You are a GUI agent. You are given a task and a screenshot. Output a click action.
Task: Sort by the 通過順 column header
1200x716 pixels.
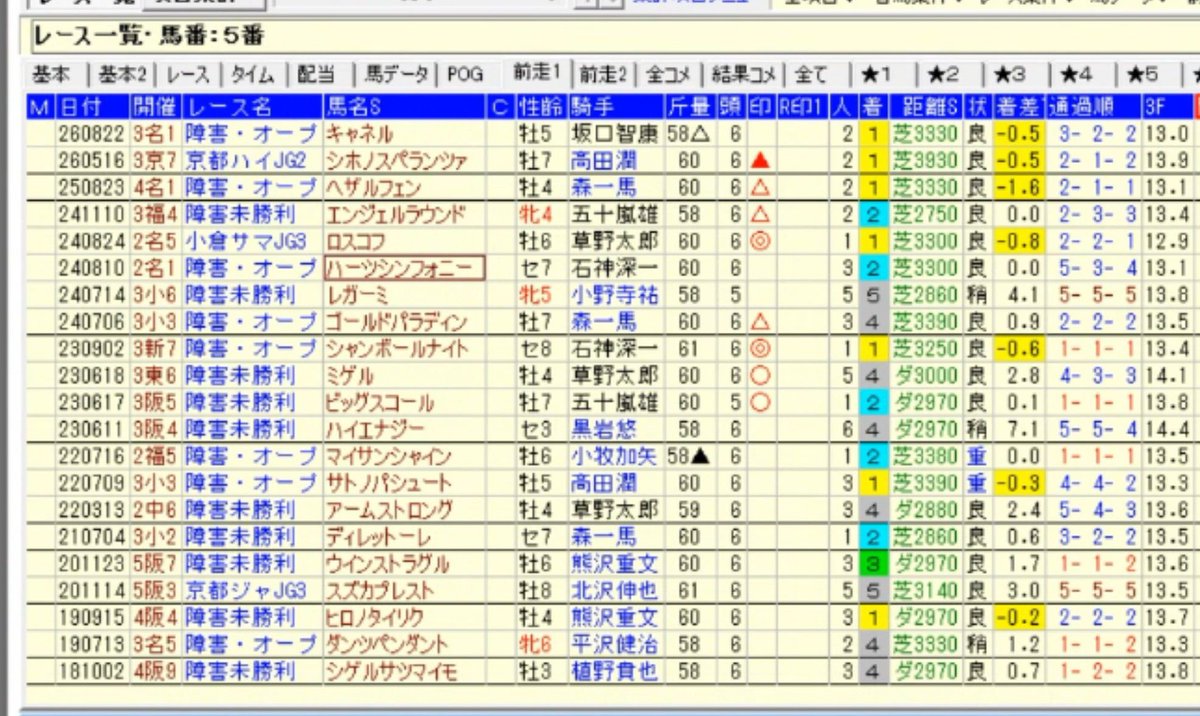pyautogui.click(x=1093, y=107)
